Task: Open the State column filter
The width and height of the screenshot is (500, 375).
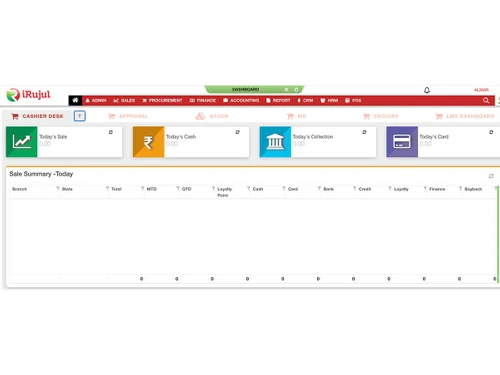Action: 107,189
